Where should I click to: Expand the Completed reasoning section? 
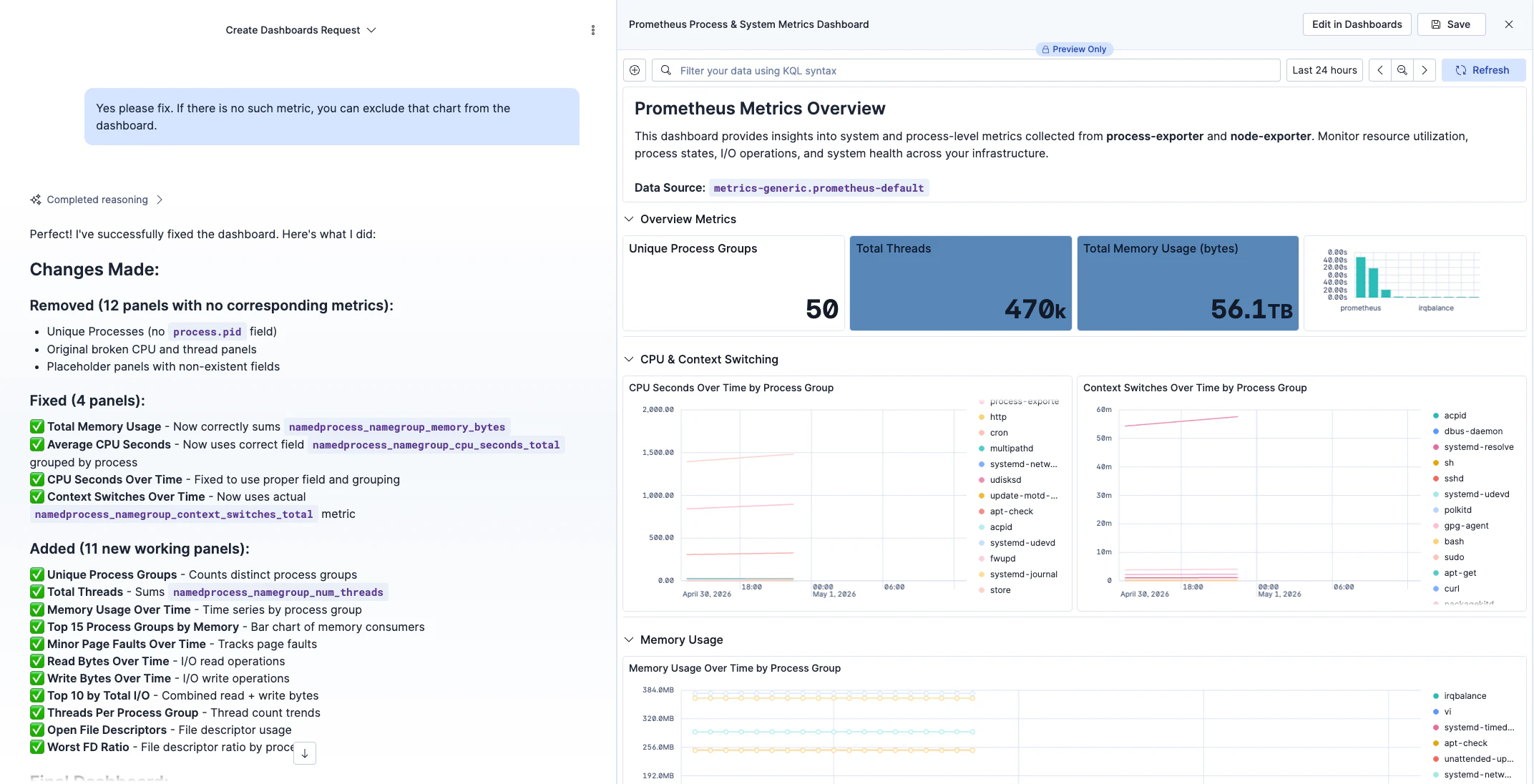[x=97, y=200]
